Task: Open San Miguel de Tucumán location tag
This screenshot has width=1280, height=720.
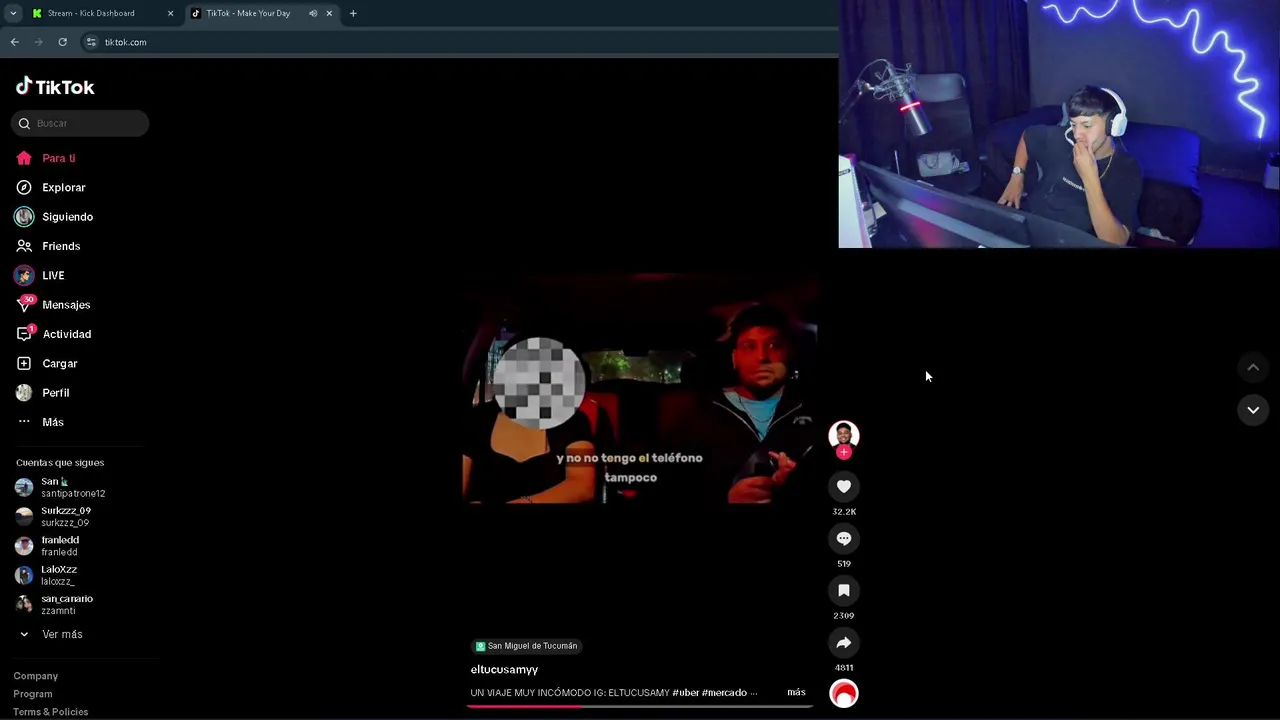Action: [526, 646]
